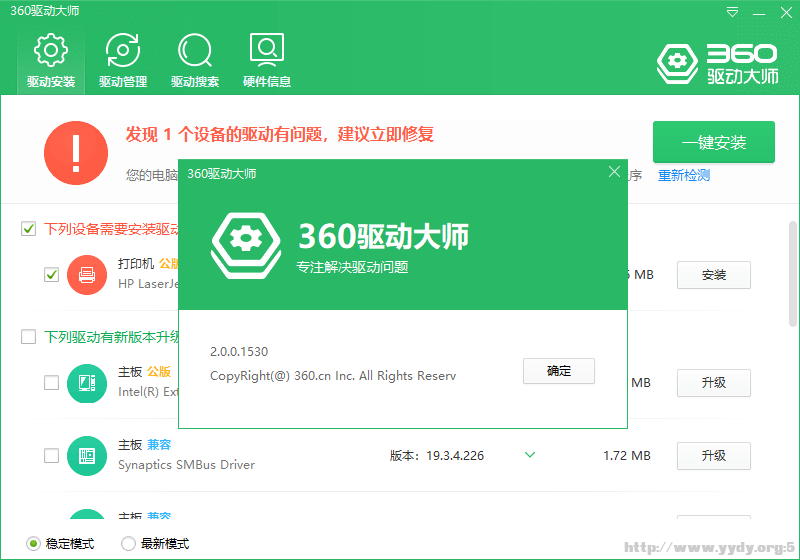Viewport: 800px width, 560px height.
Task: Open the 驱动安装 gear tab
Action: 51,60
